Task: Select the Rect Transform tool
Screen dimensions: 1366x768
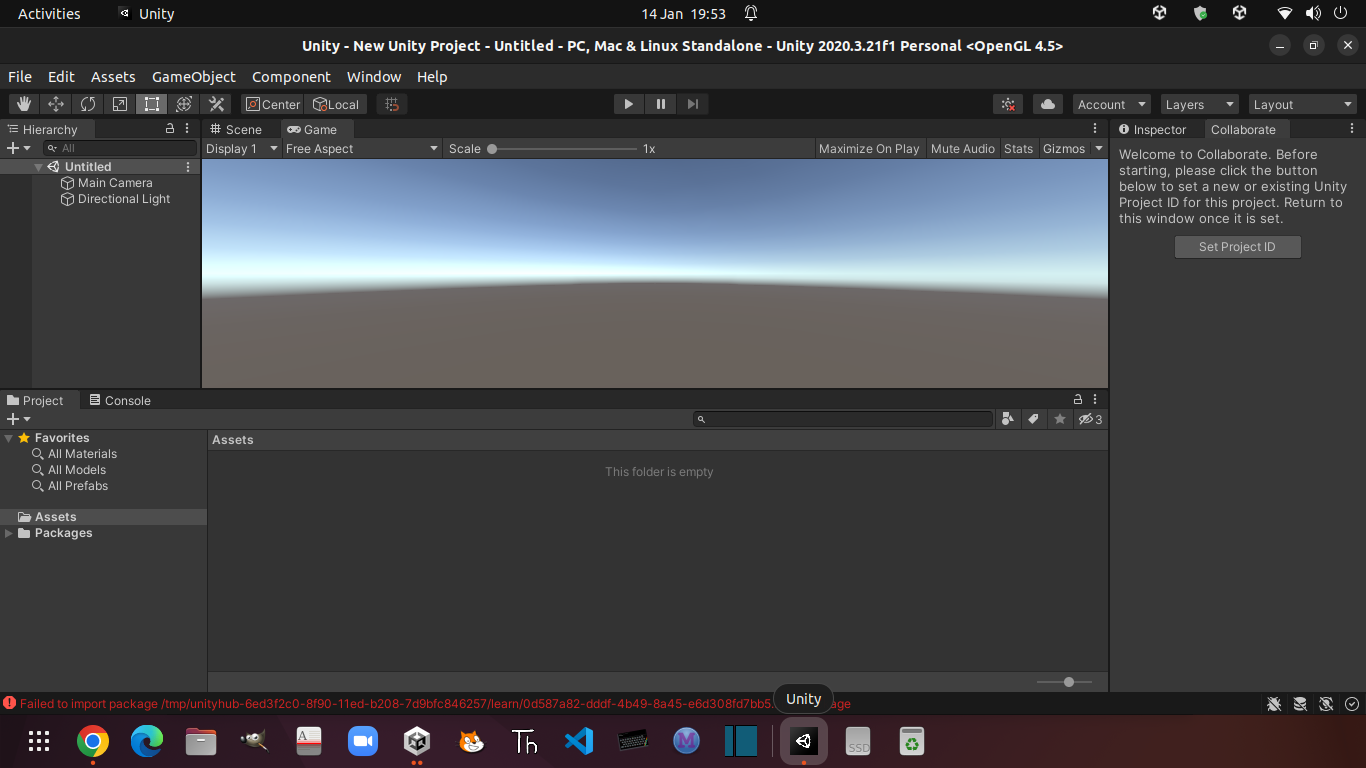Action: pos(151,103)
